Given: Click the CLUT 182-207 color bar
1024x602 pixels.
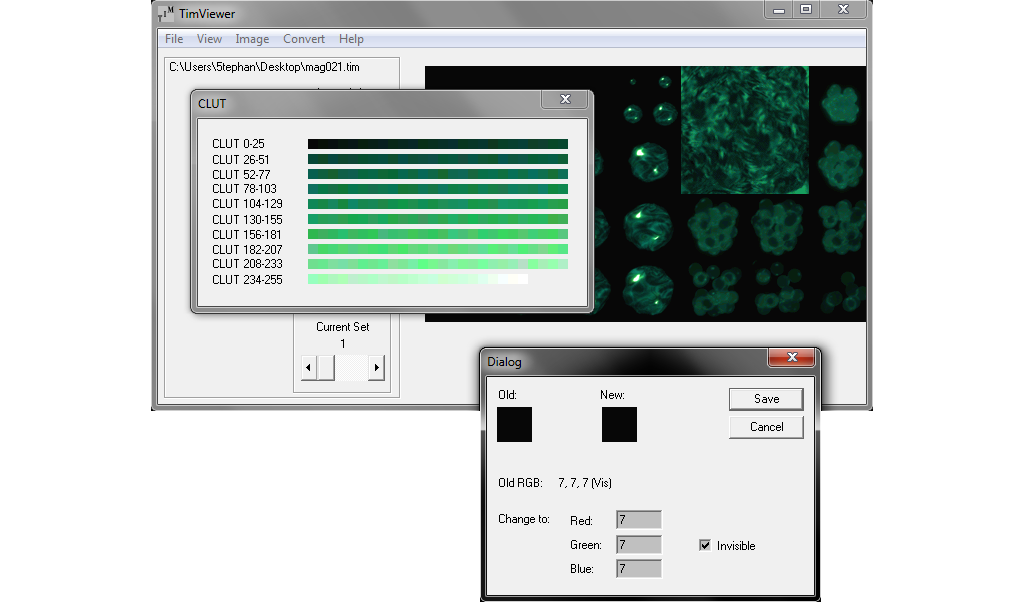Looking at the screenshot, I should tap(438, 249).
